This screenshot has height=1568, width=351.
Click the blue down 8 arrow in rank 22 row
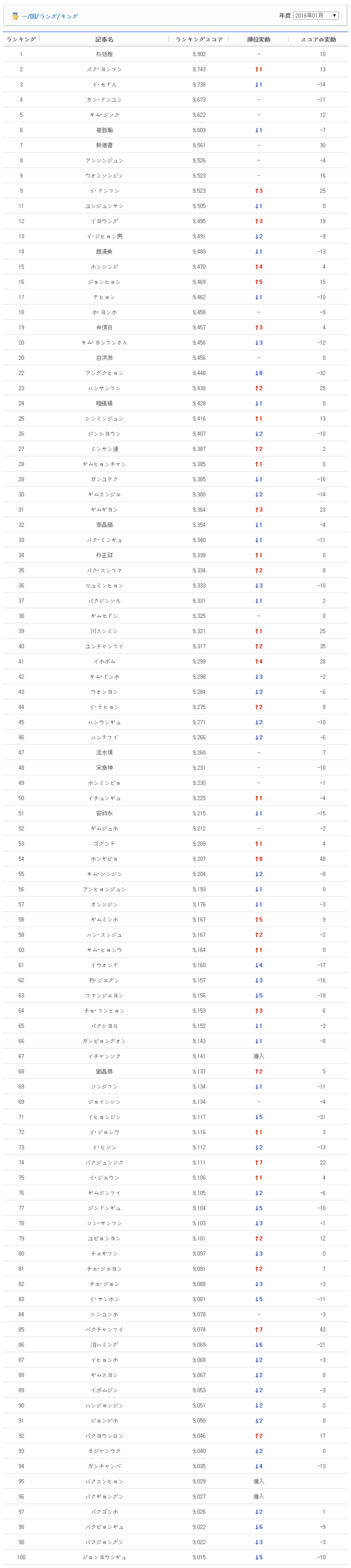click(x=258, y=373)
